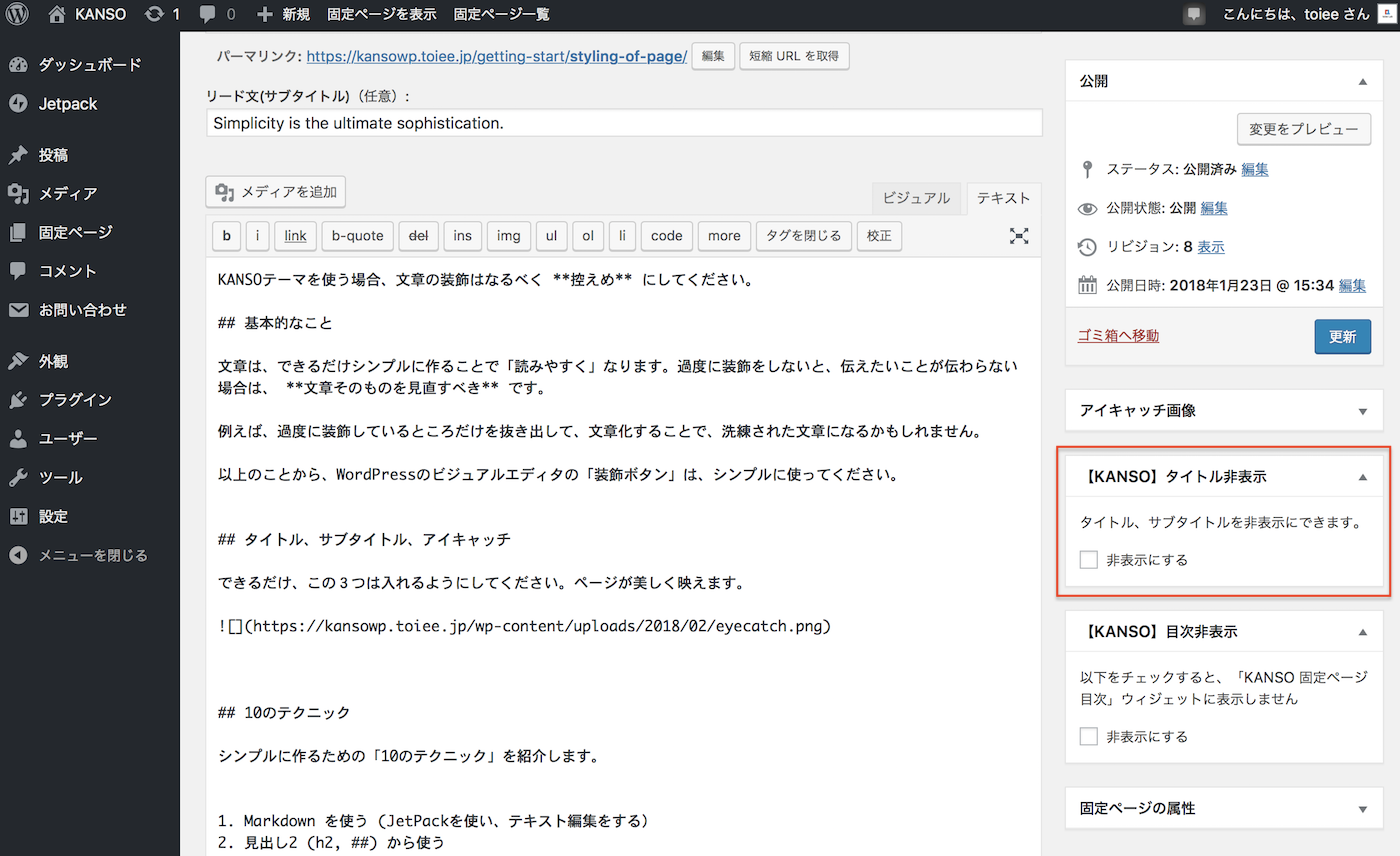
Task: Collapse sidebar with メニューを閉じる
Action: [x=90, y=555]
